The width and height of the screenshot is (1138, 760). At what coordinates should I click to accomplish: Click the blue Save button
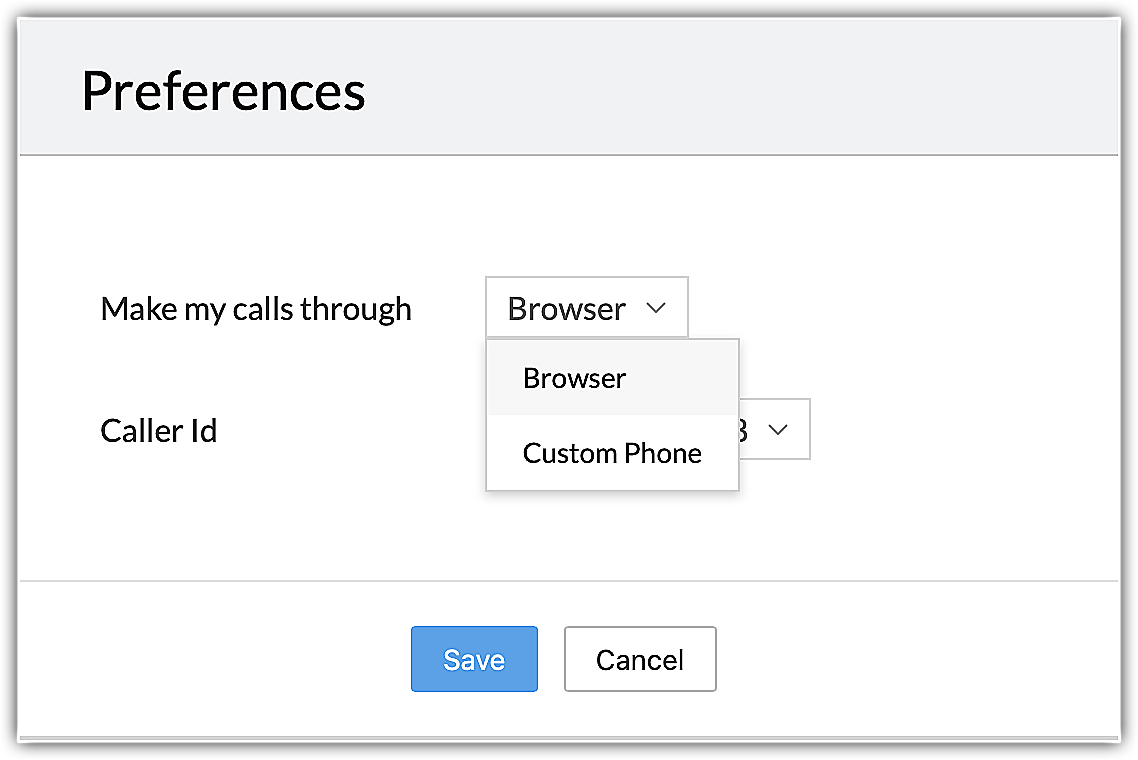[x=474, y=659]
